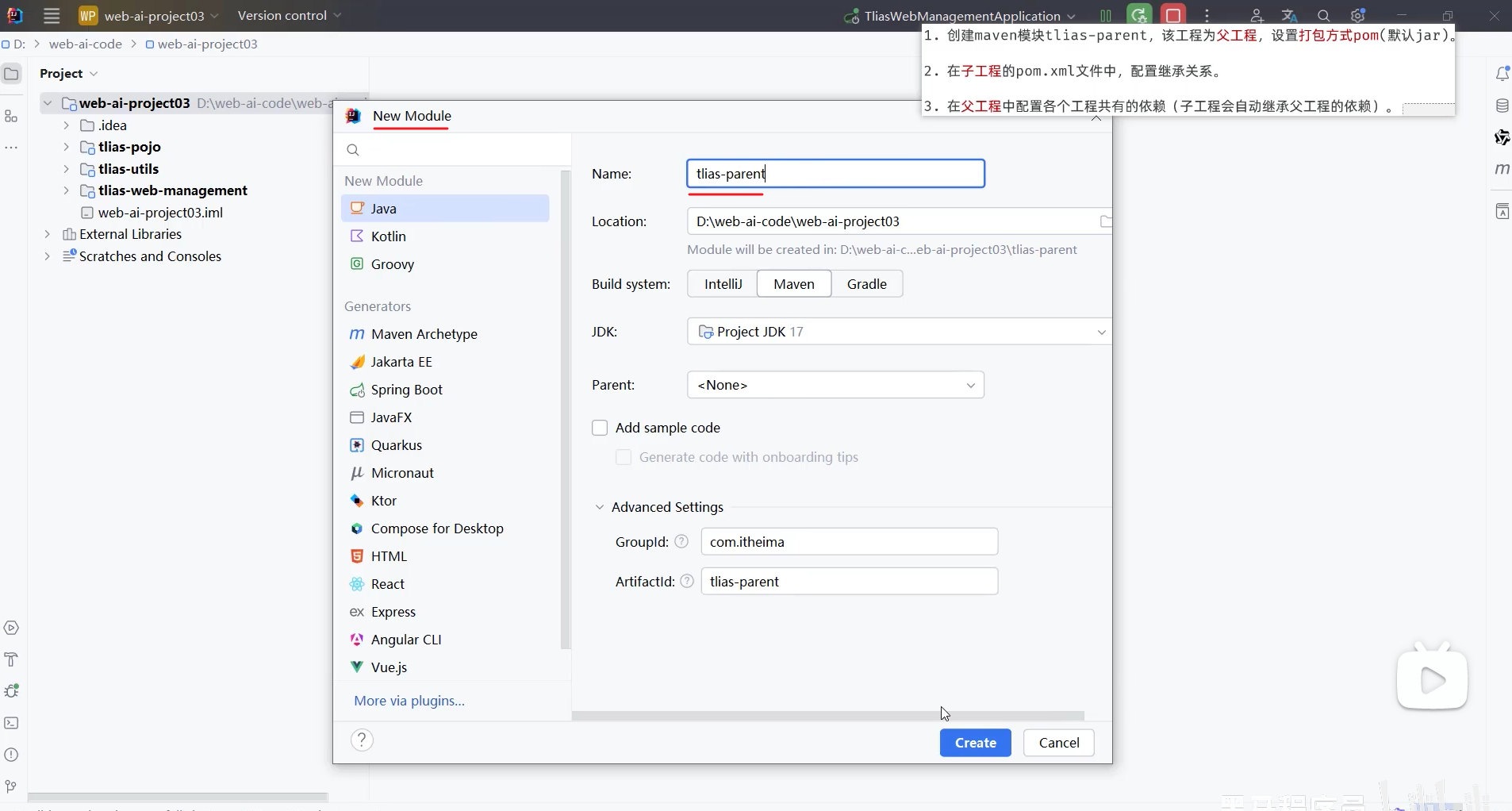Click the Project tool window icon

tap(11, 74)
